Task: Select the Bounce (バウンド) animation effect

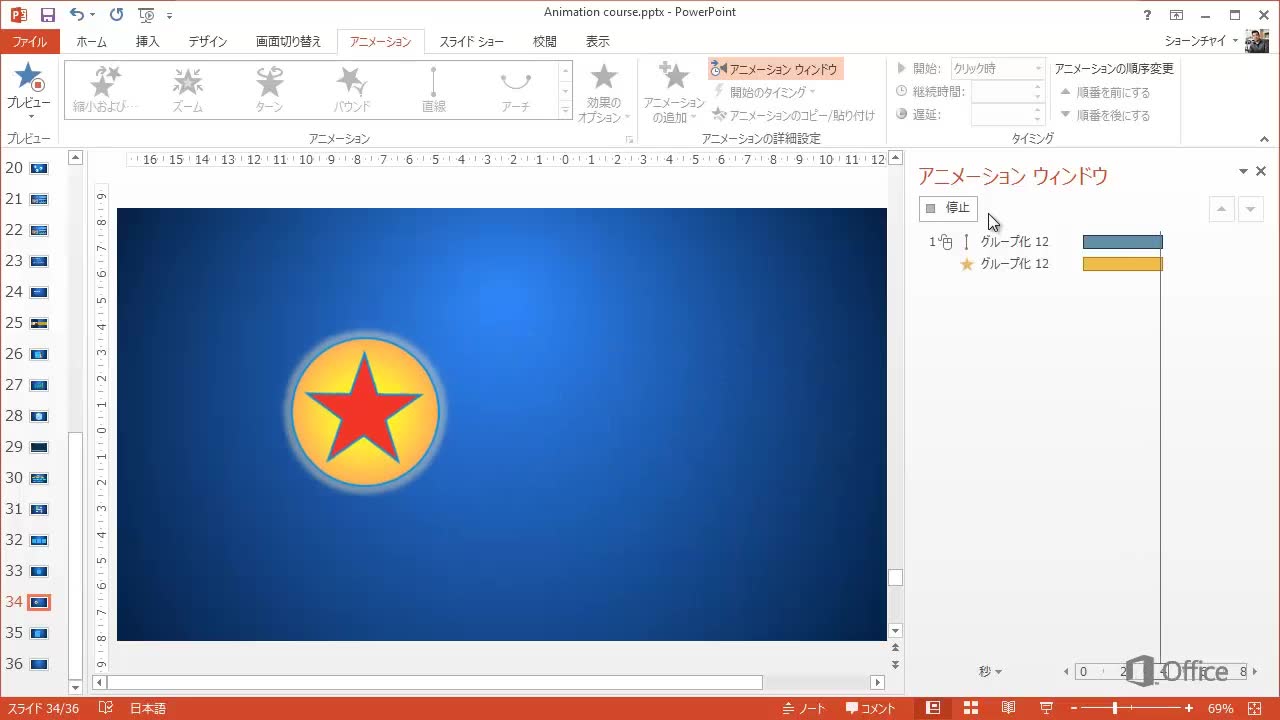Action: pyautogui.click(x=351, y=90)
